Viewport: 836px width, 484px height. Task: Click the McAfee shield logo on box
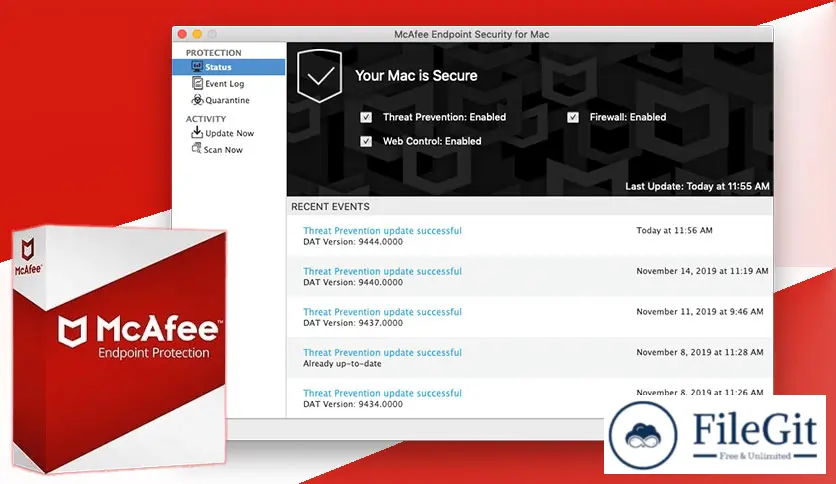(72, 331)
